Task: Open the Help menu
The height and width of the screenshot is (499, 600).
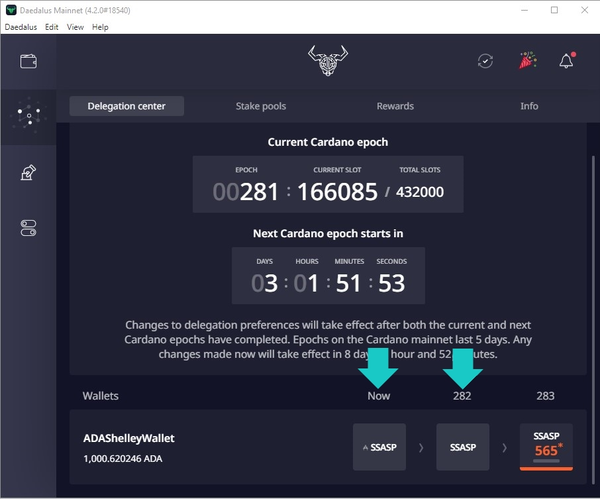Action: [100, 27]
